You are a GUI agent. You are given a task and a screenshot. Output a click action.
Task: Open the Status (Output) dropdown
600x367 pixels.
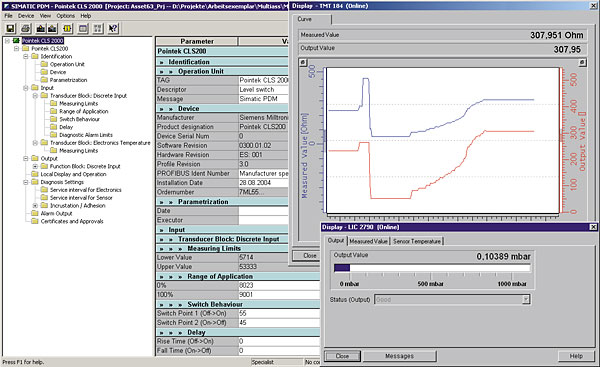(x=526, y=299)
